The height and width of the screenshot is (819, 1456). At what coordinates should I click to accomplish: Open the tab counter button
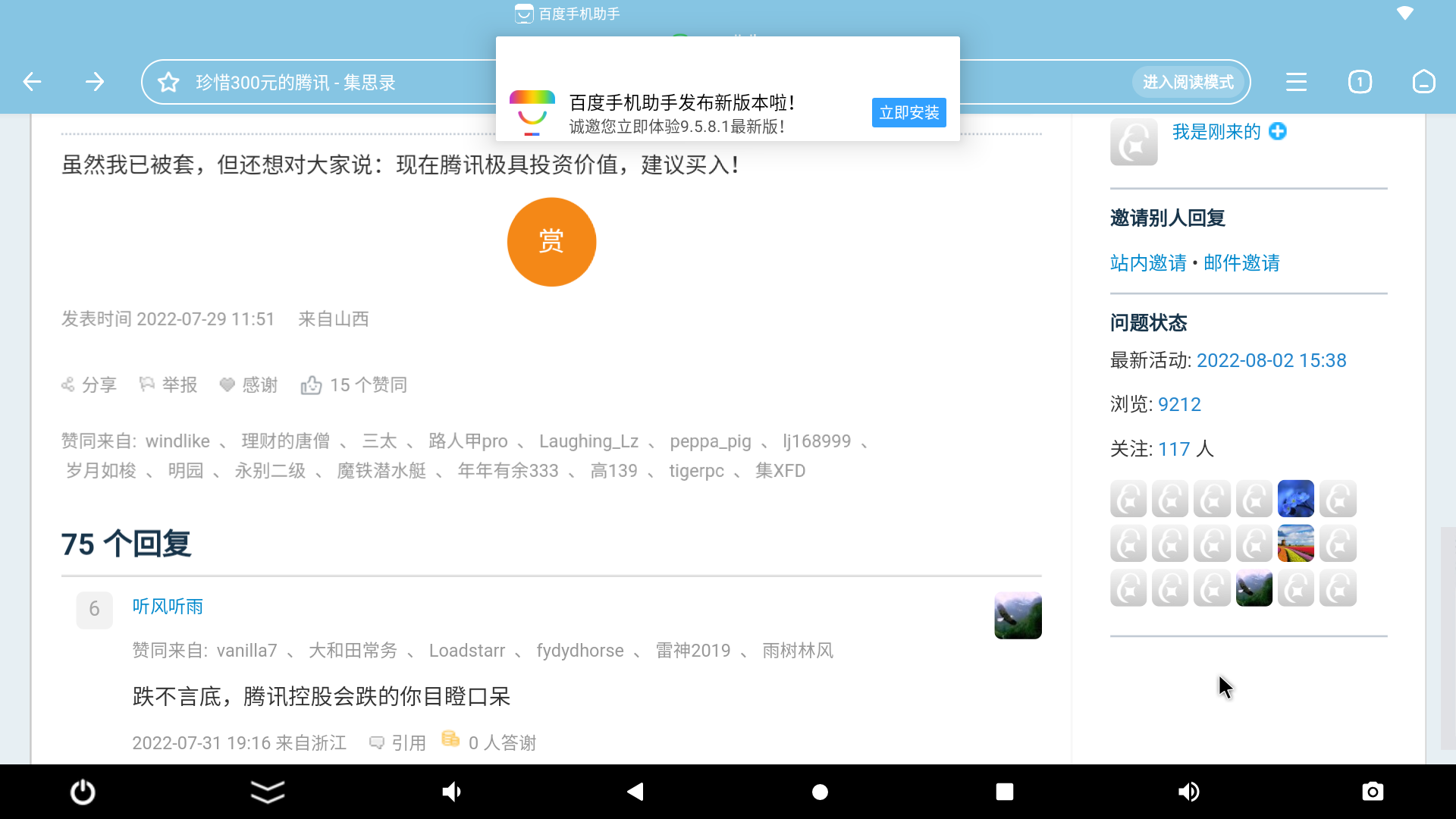1360,82
